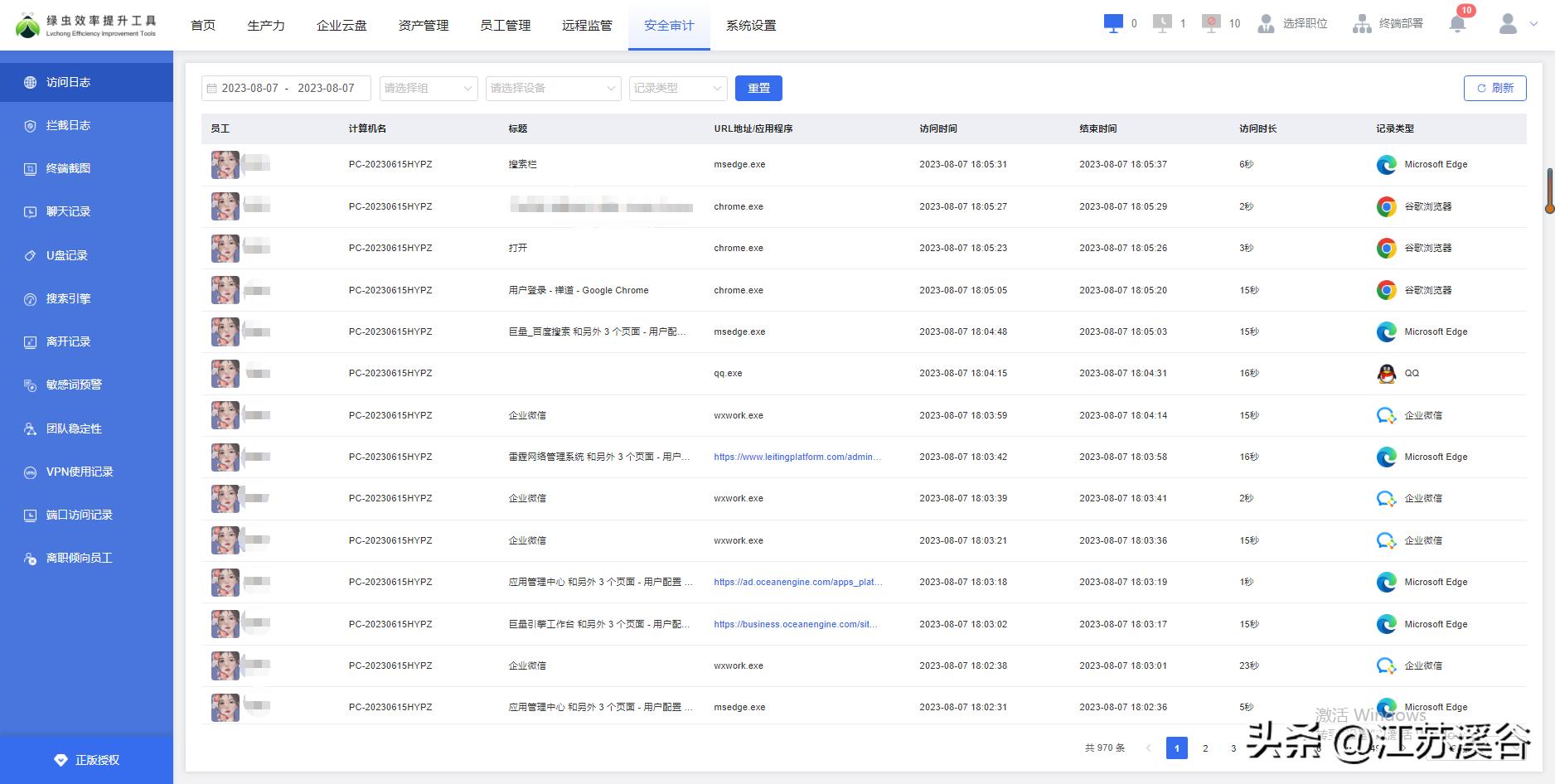Click the QQ icon in the record list
Image resolution: width=1555 pixels, height=784 pixels.
pyautogui.click(x=1386, y=373)
